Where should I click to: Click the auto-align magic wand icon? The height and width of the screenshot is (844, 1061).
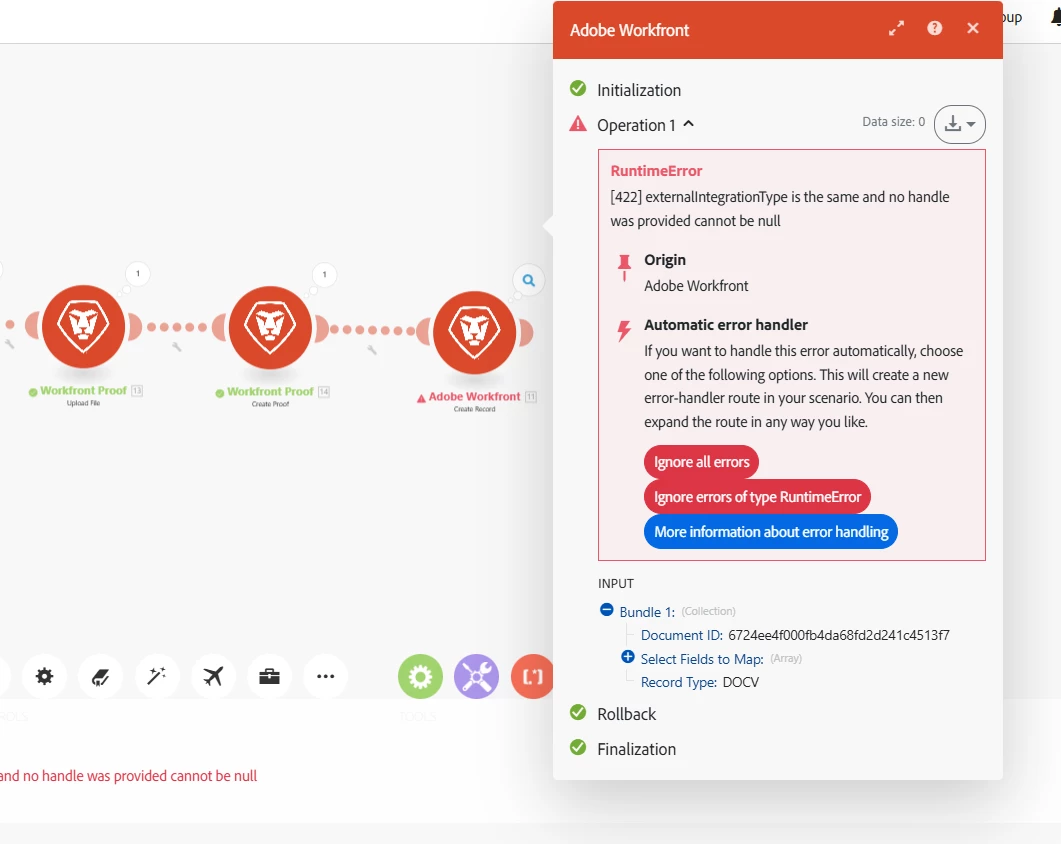tap(157, 676)
